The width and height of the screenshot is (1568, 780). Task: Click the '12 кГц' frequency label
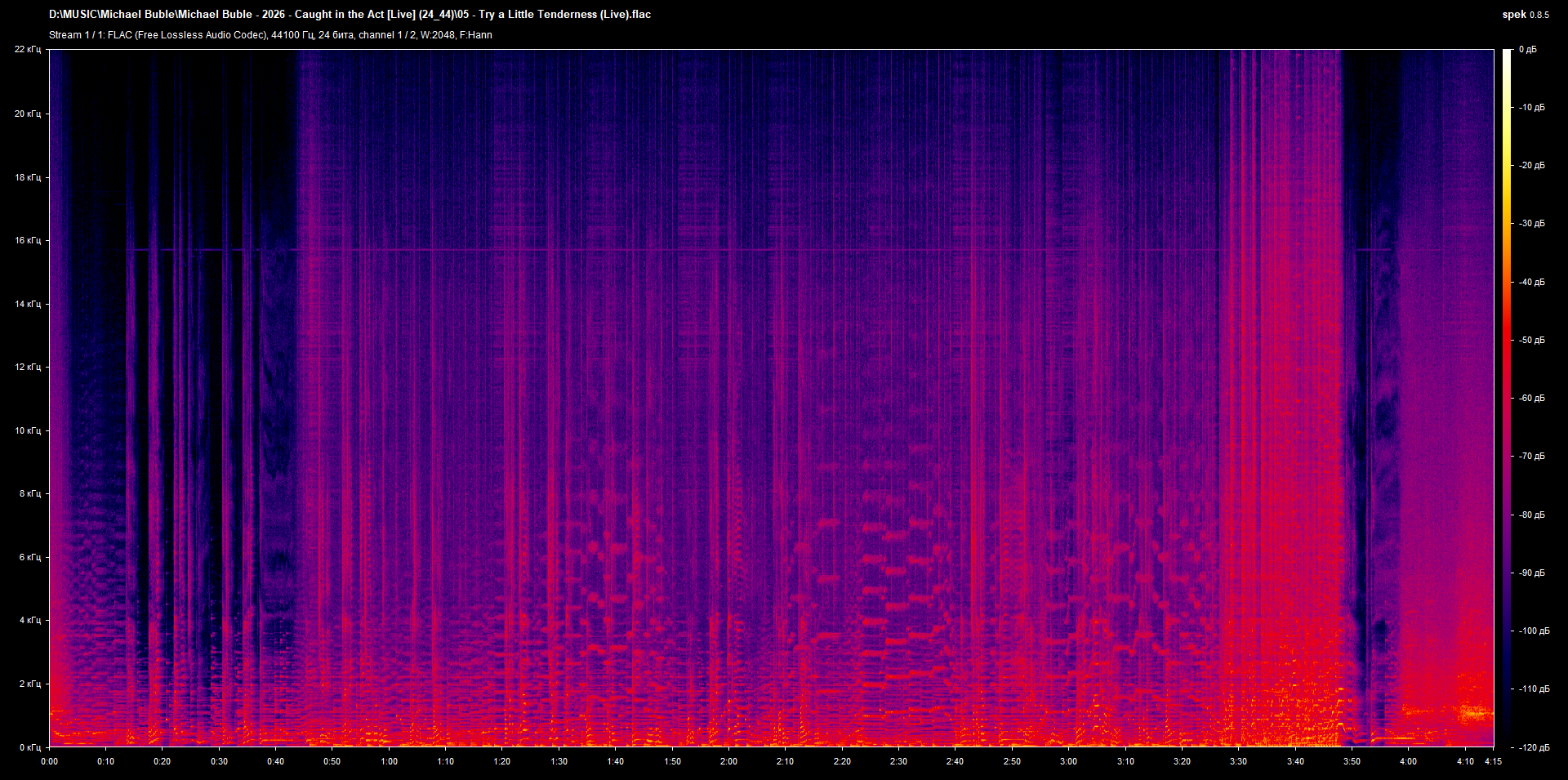pos(28,367)
